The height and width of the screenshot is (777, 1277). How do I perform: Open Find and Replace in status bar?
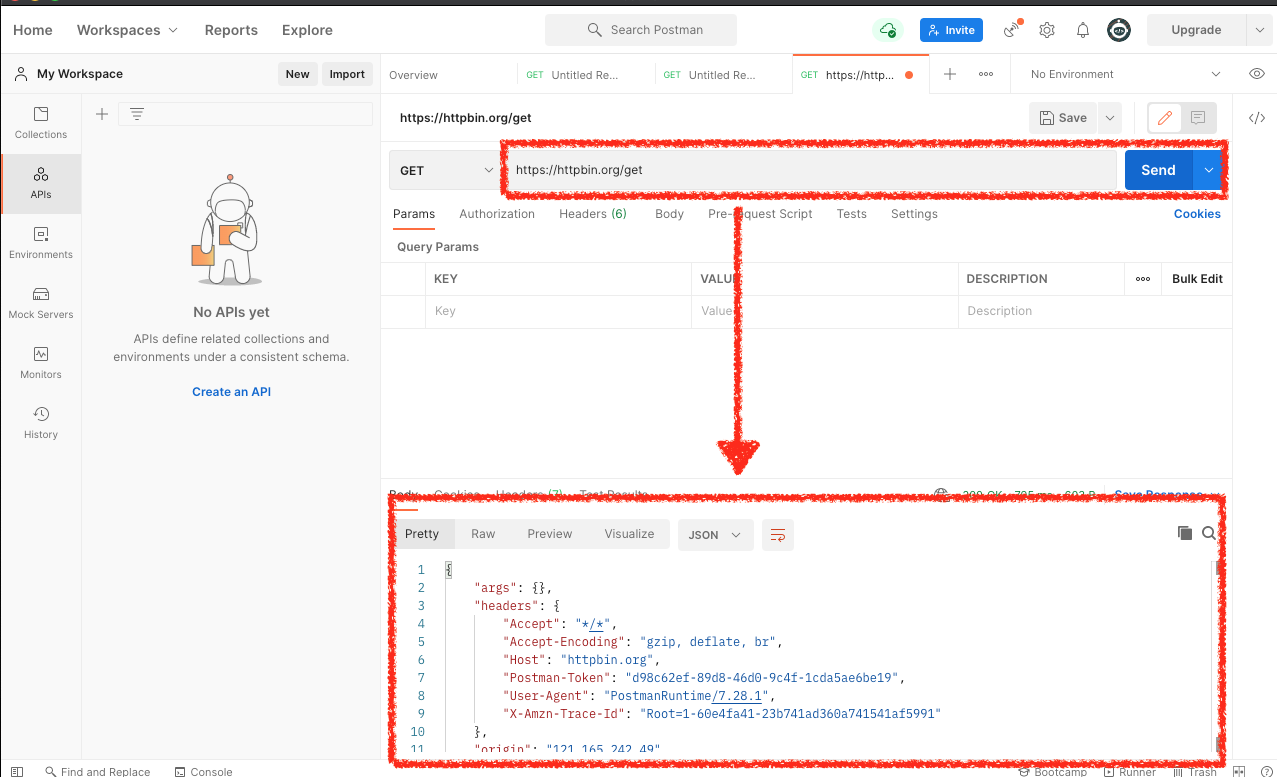click(x=97, y=771)
